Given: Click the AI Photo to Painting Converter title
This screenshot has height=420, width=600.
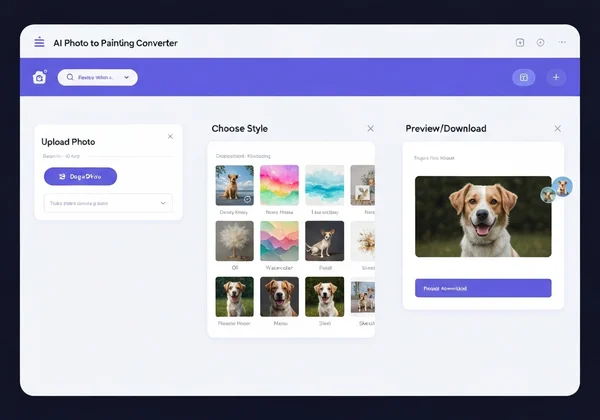Looking at the screenshot, I should tap(116, 43).
